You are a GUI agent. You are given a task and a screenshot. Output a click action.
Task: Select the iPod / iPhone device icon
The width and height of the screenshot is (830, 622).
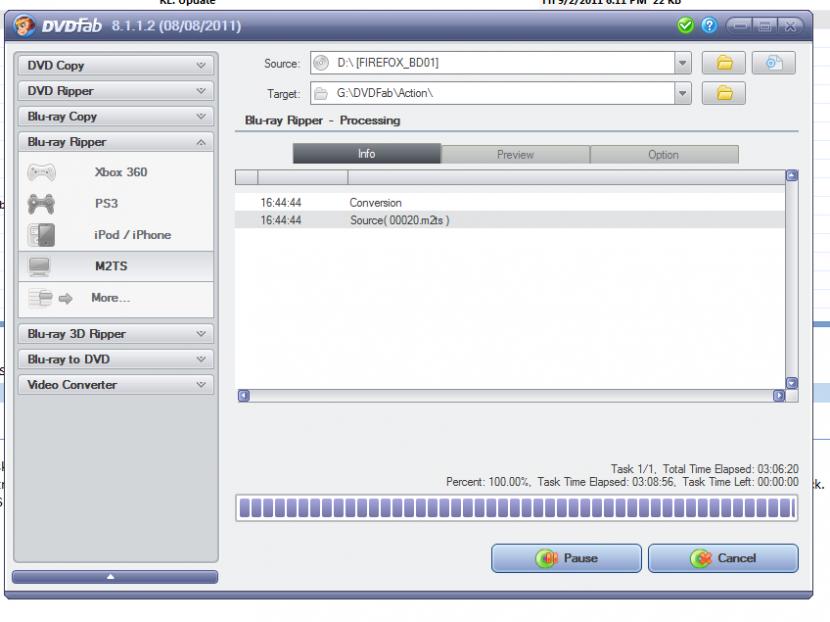pyautogui.click(x=42, y=235)
